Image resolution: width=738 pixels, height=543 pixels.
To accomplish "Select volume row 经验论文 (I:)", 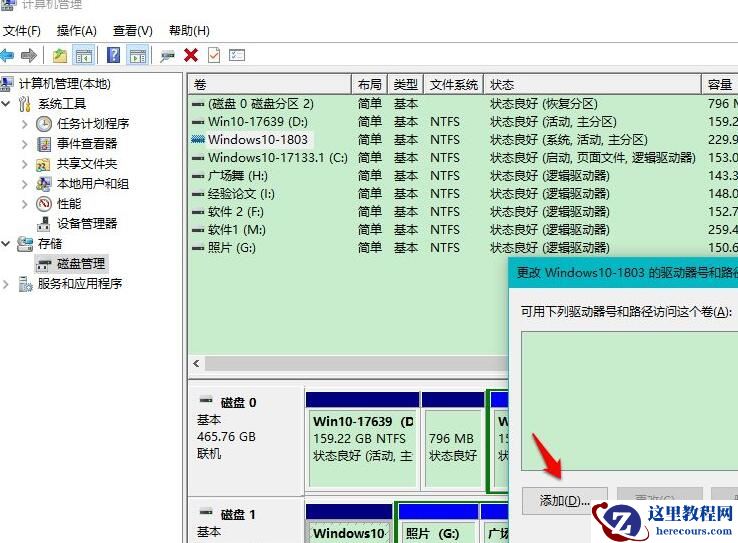I will [x=464, y=193].
